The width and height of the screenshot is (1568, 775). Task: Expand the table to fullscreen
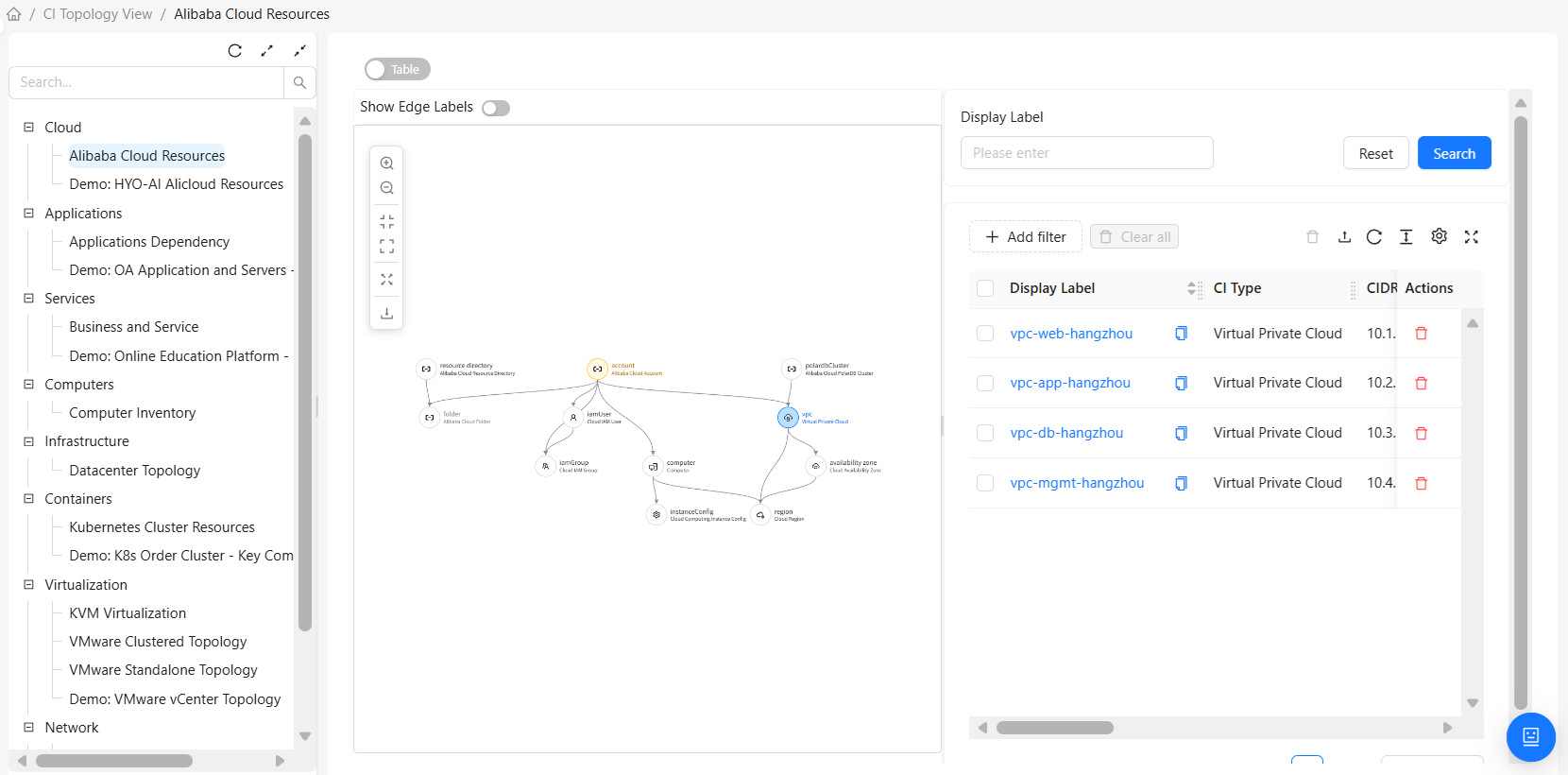point(1472,237)
